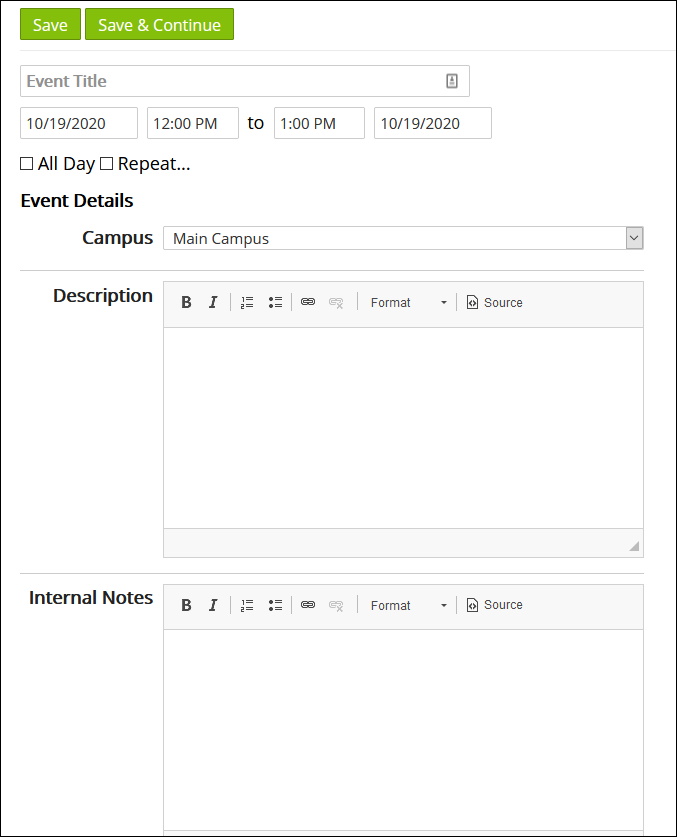
Task: Click the Event Title input field
Action: (x=230, y=81)
